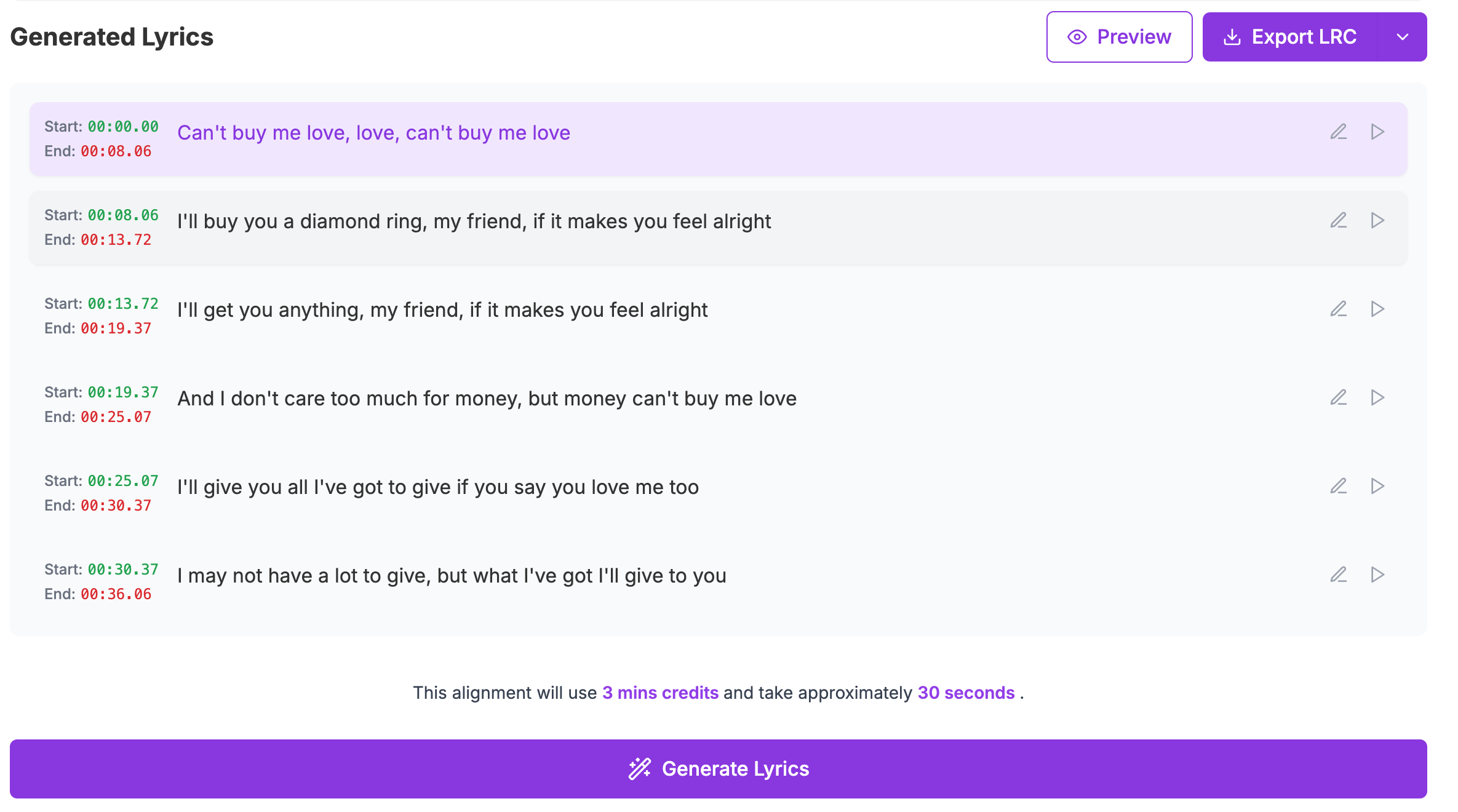
Task: Play the "don't care too much for money" segment
Action: [1377, 397]
